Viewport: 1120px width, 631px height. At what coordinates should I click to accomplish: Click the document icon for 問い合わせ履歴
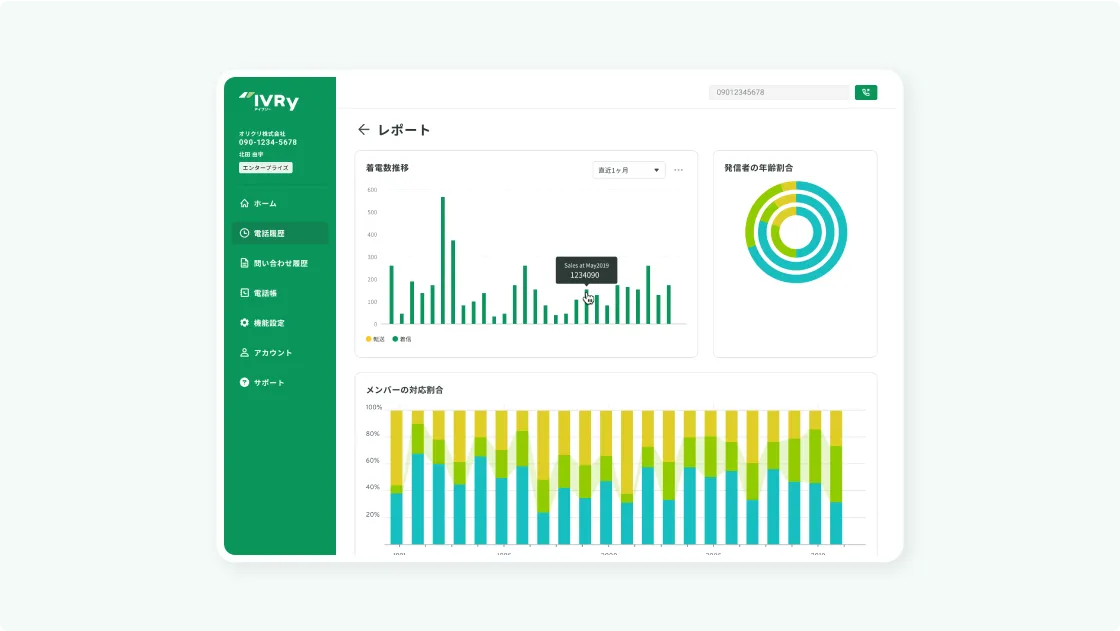tap(244, 263)
